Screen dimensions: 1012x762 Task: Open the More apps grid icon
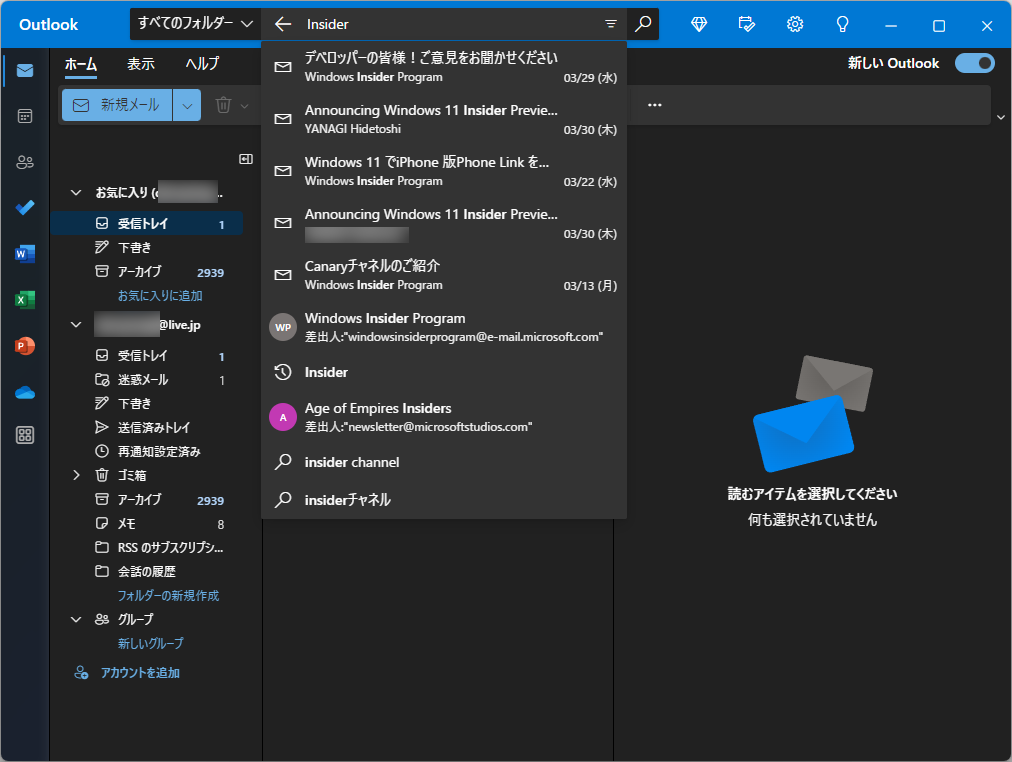point(25,436)
